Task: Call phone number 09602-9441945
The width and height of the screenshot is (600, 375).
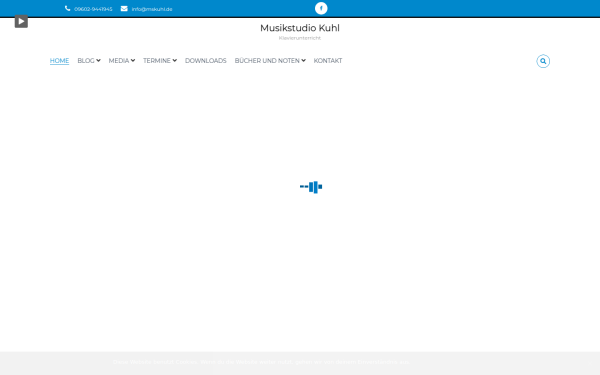Action: click(93, 9)
